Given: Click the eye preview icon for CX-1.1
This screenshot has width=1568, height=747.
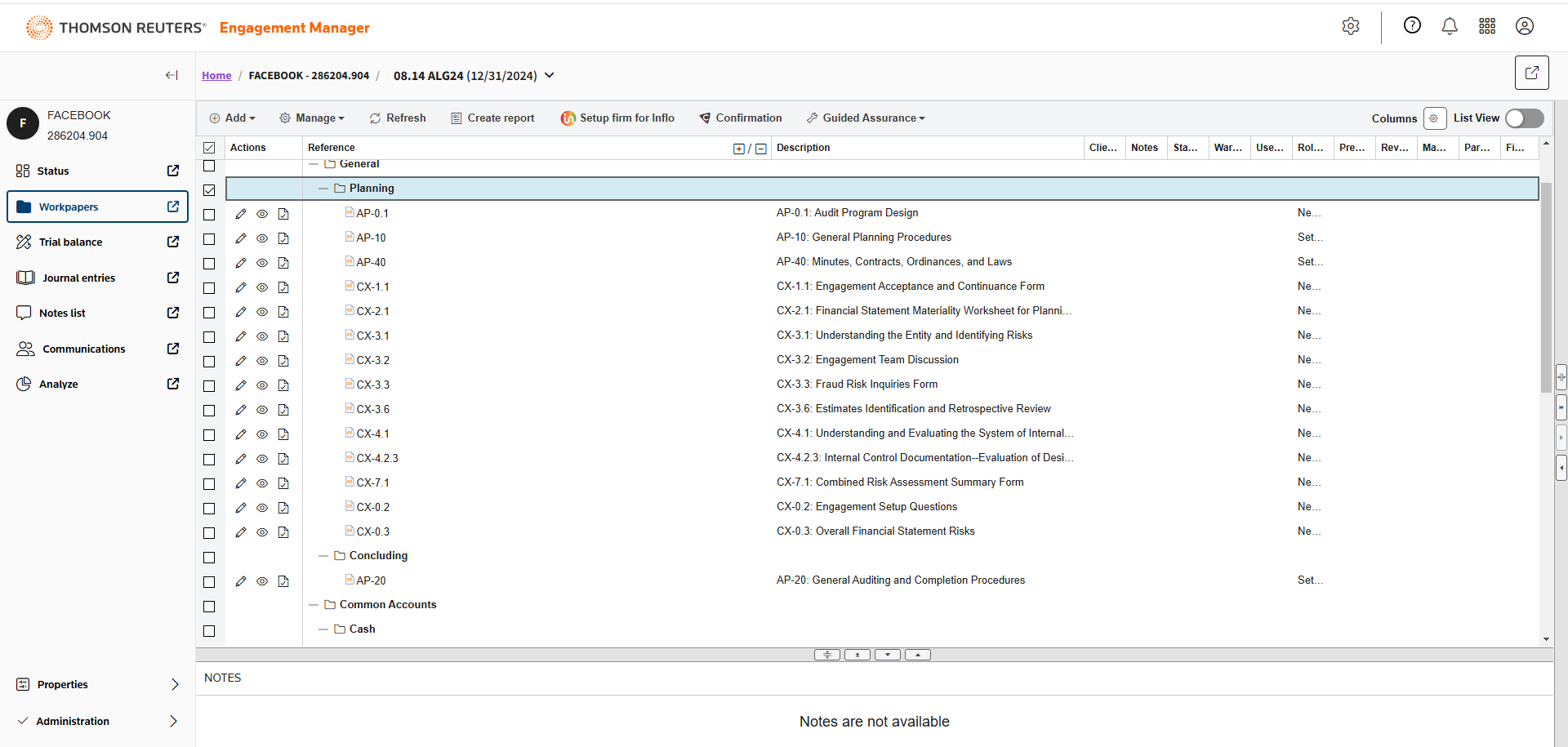Looking at the screenshot, I should [262, 287].
